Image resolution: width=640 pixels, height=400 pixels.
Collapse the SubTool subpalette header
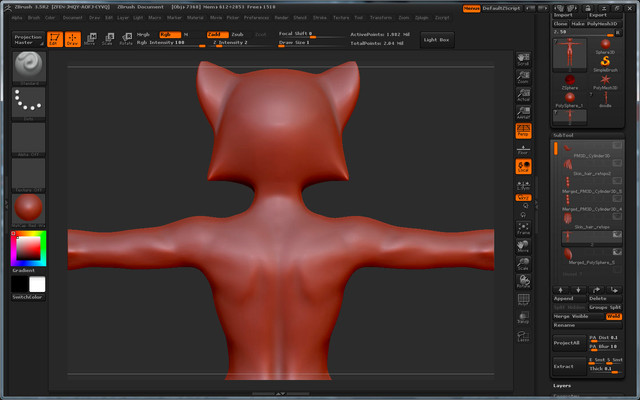565,135
